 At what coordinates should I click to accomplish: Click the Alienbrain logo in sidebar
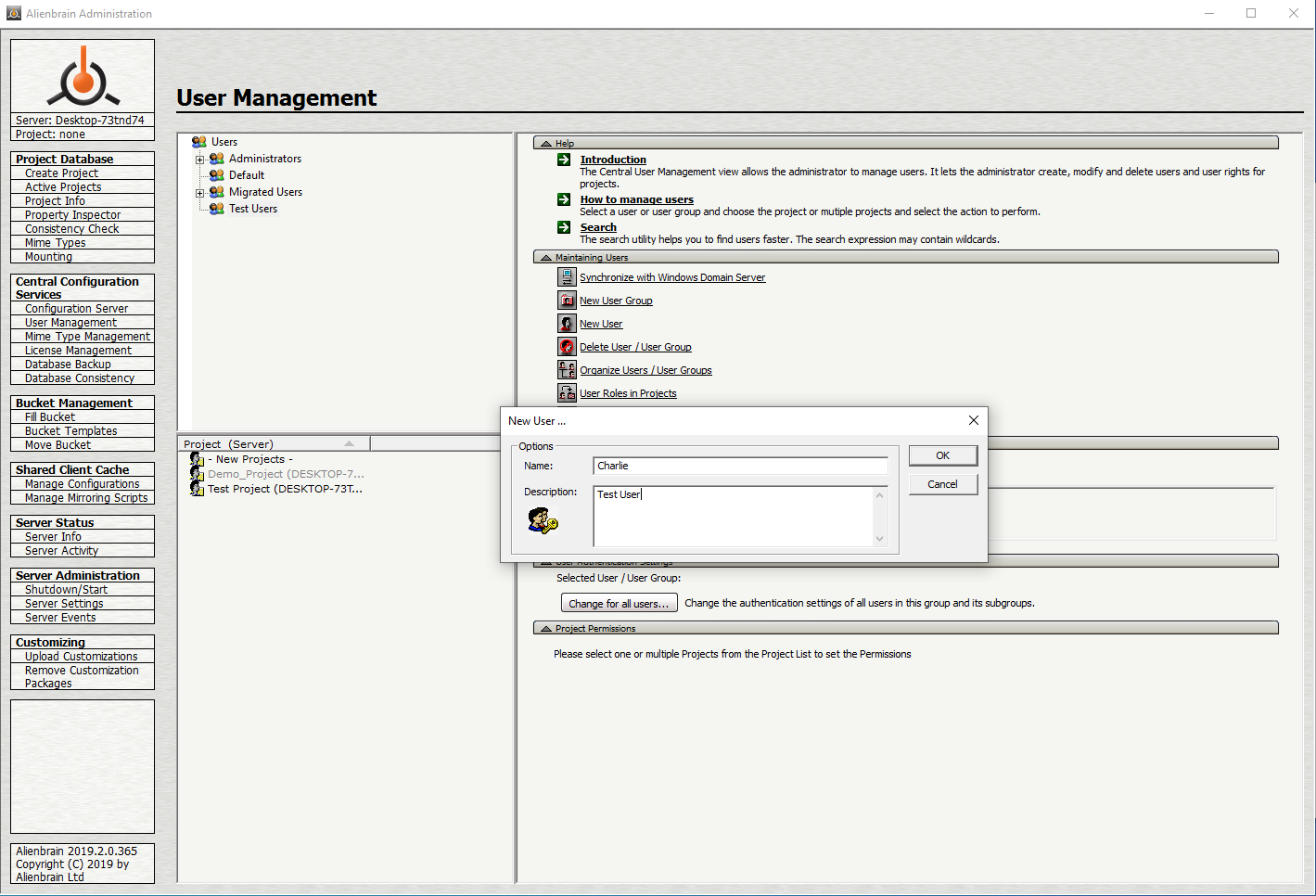(x=83, y=76)
